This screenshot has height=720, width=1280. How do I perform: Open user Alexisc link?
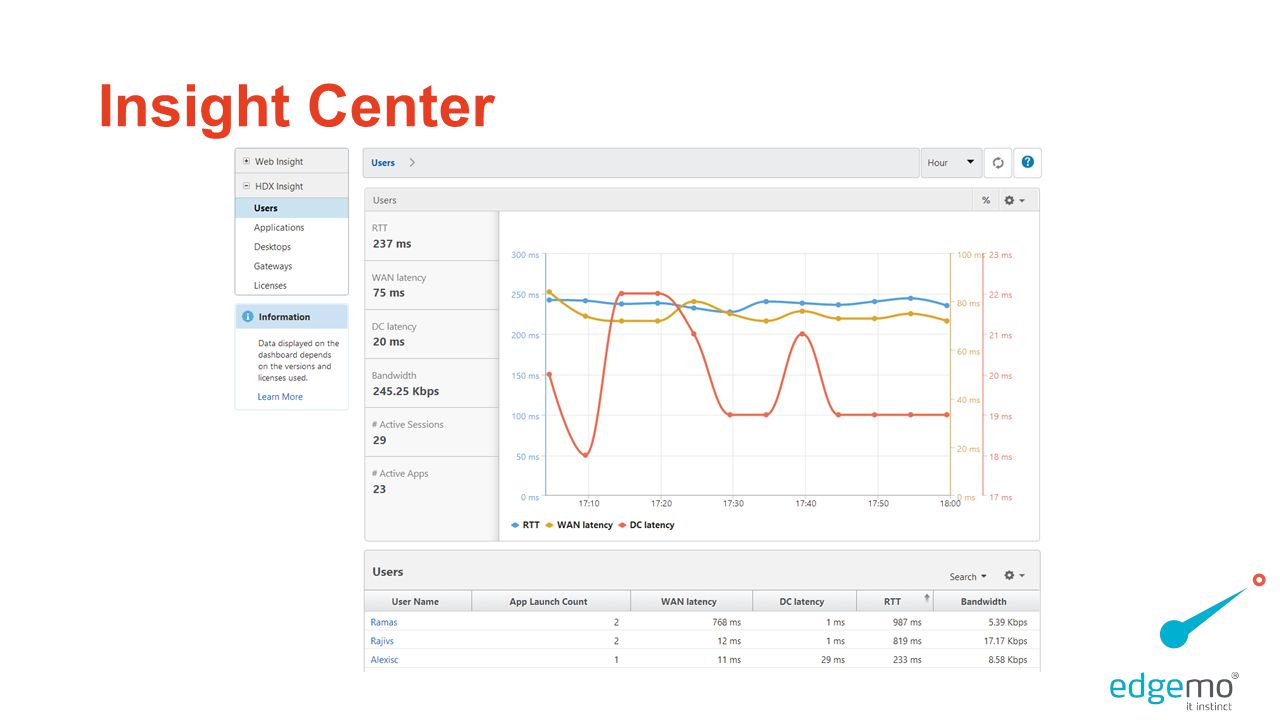[384, 660]
